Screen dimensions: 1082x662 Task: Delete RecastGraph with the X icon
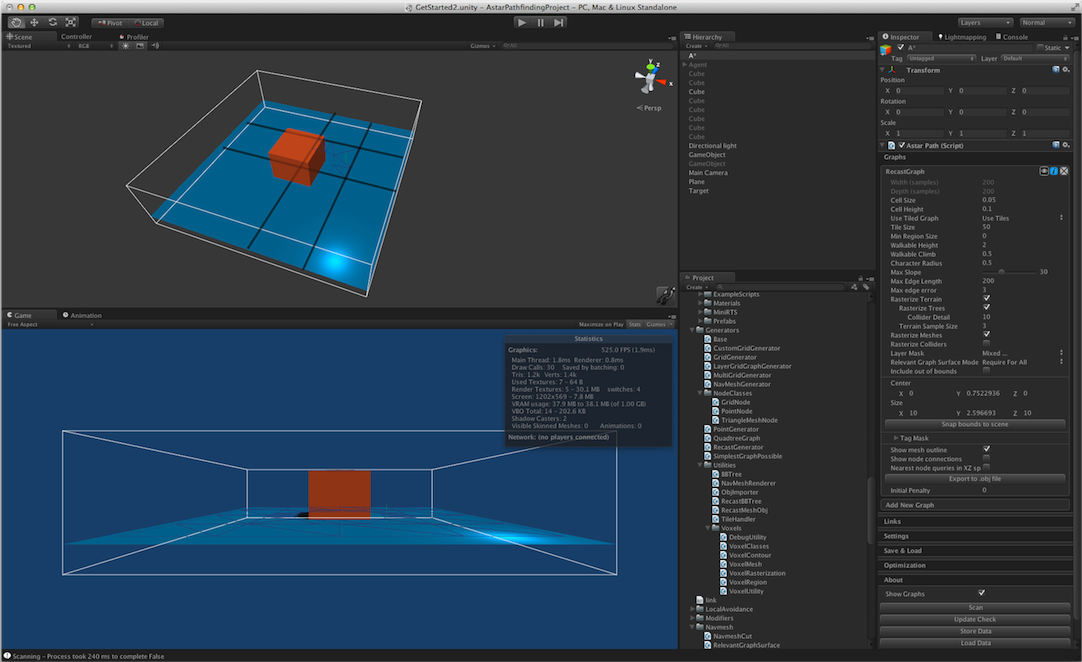point(1065,171)
